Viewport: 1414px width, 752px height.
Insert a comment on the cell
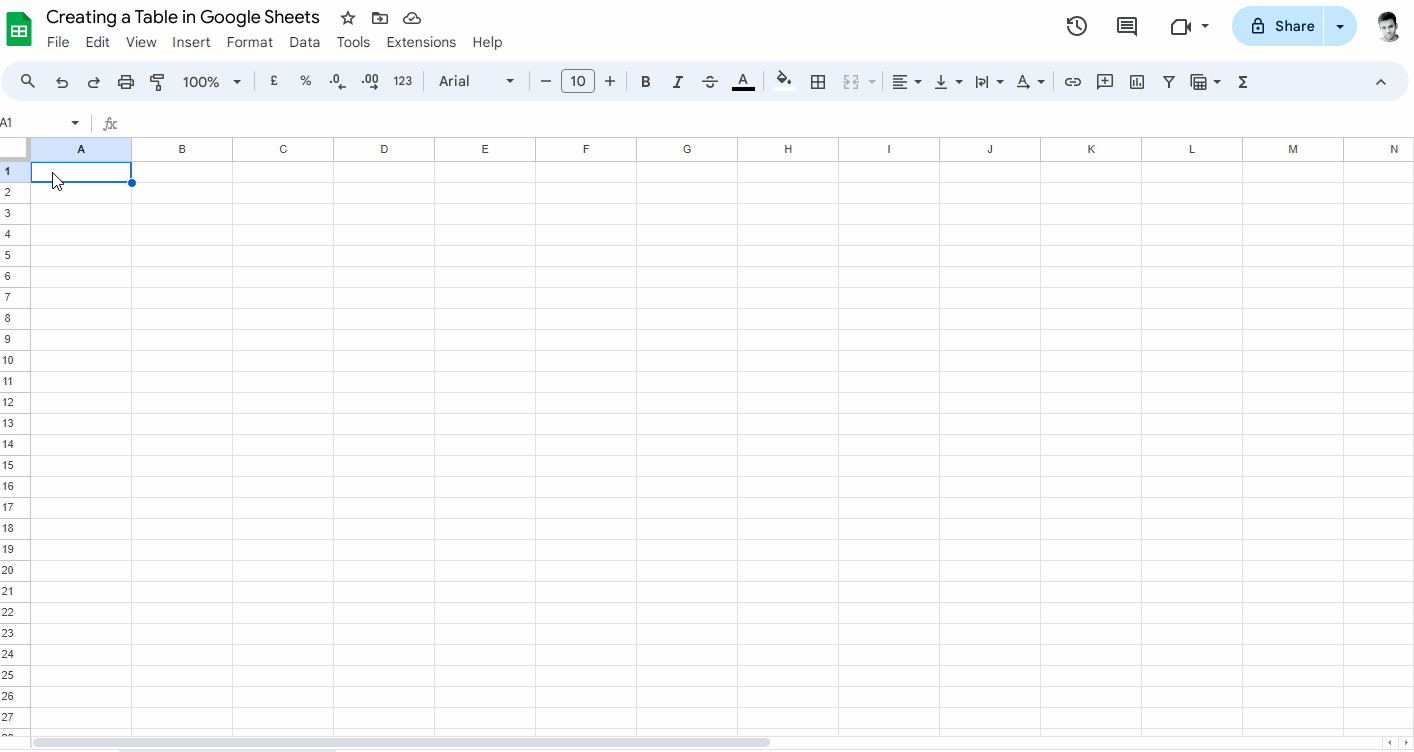(x=1104, y=81)
